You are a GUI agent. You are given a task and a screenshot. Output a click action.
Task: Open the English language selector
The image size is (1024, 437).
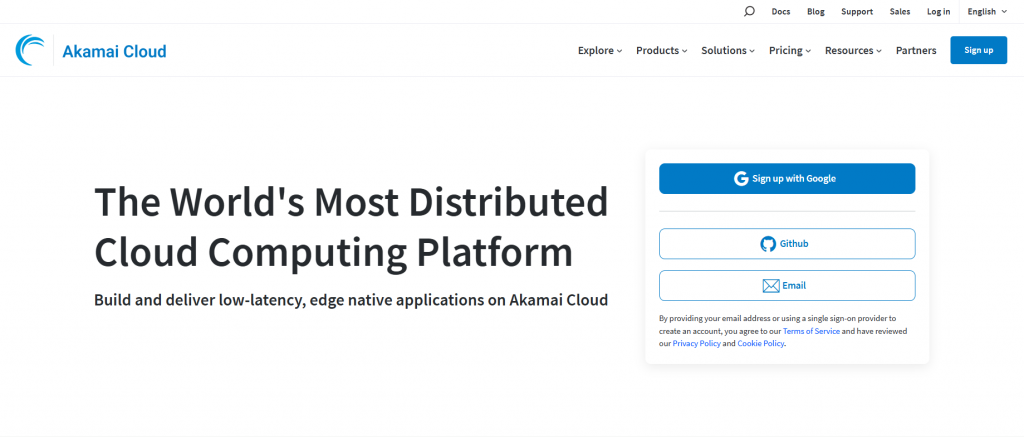[x=987, y=12]
